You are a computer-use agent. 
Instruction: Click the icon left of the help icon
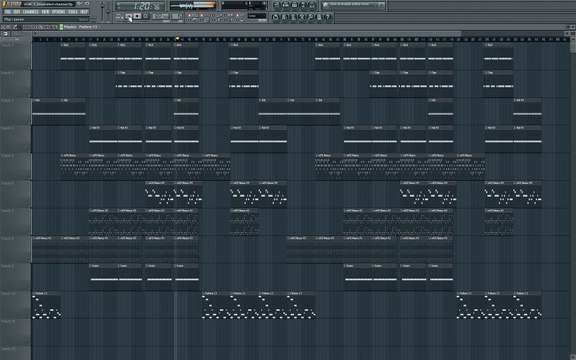[319, 17]
